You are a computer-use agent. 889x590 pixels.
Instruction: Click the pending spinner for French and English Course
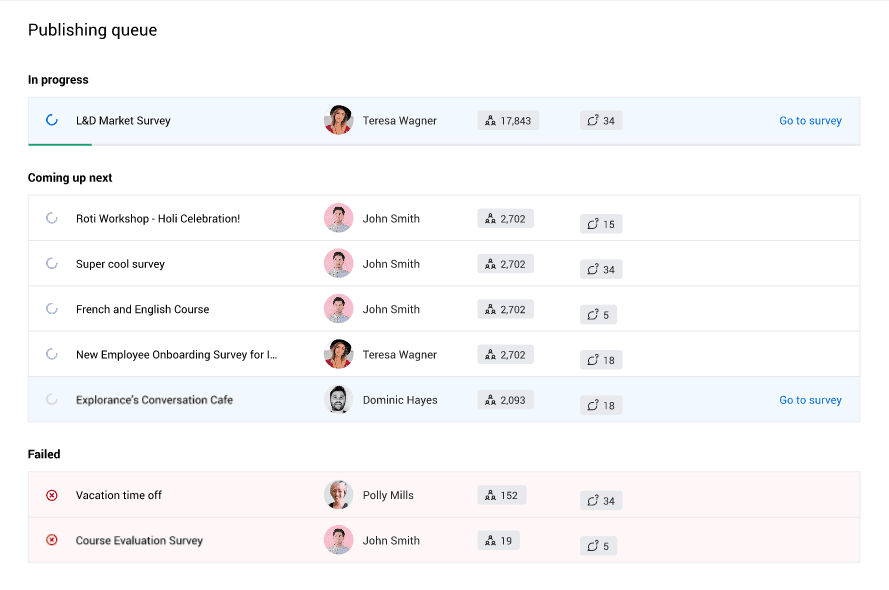pos(52,309)
